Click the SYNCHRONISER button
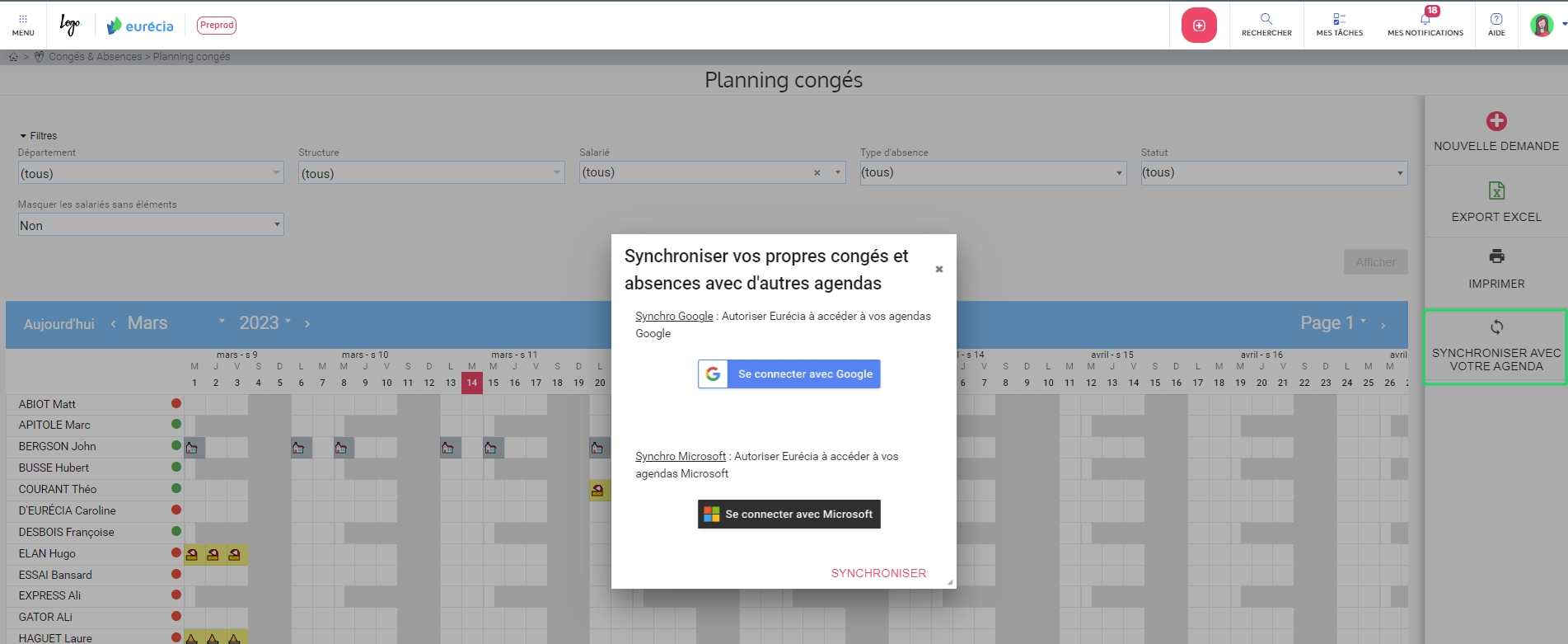Image resolution: width=1568 pixels, height=644 pixels. click(878, 573)
